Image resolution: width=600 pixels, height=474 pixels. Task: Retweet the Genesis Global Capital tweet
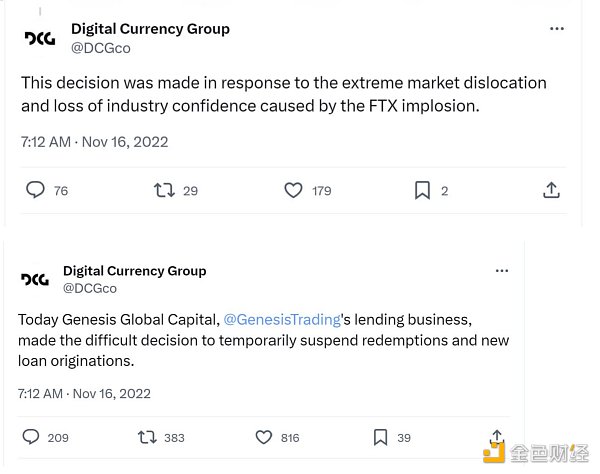(146, 437)
